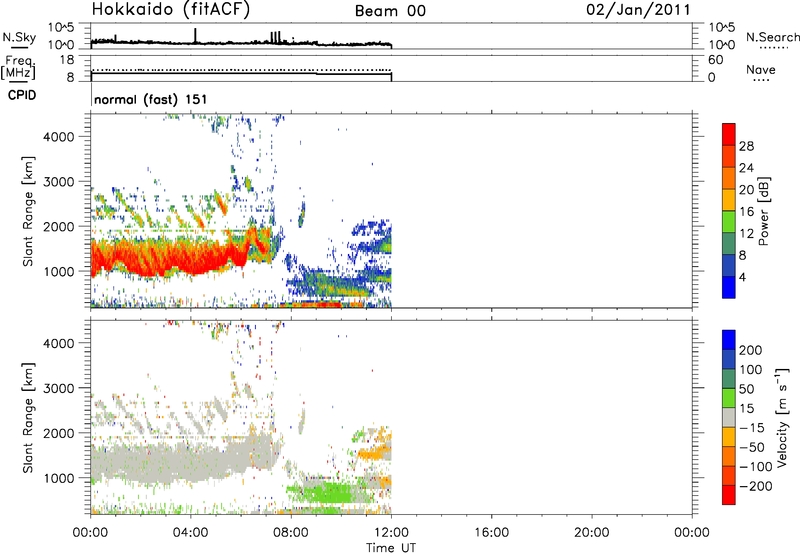Click the "Beam 00" header label
800x554 pixels.
[x=390, y=11]
